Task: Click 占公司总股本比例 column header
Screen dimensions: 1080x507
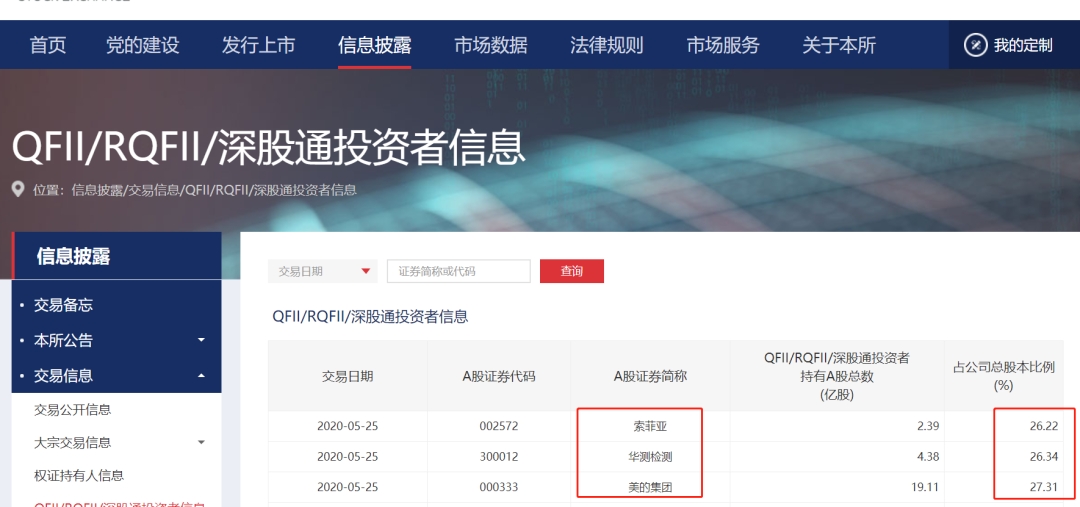Action: pyautogui.click(x=1003, y=376)
